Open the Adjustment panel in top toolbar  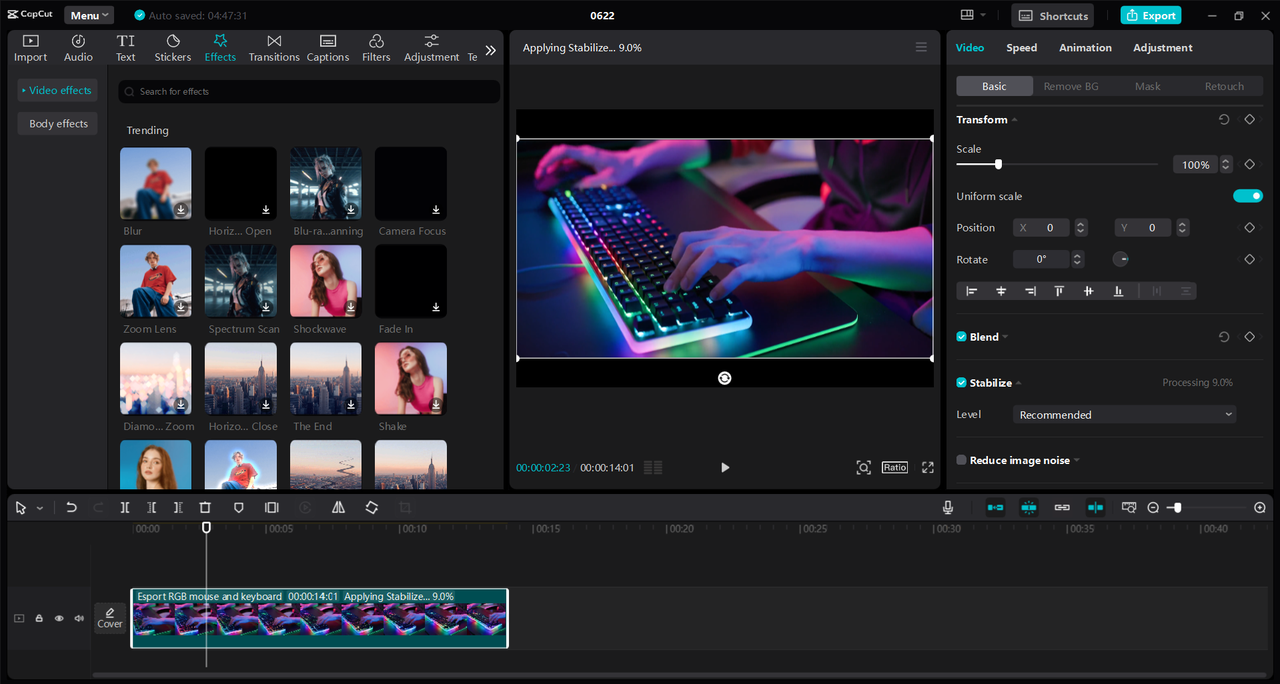(431, 48)
